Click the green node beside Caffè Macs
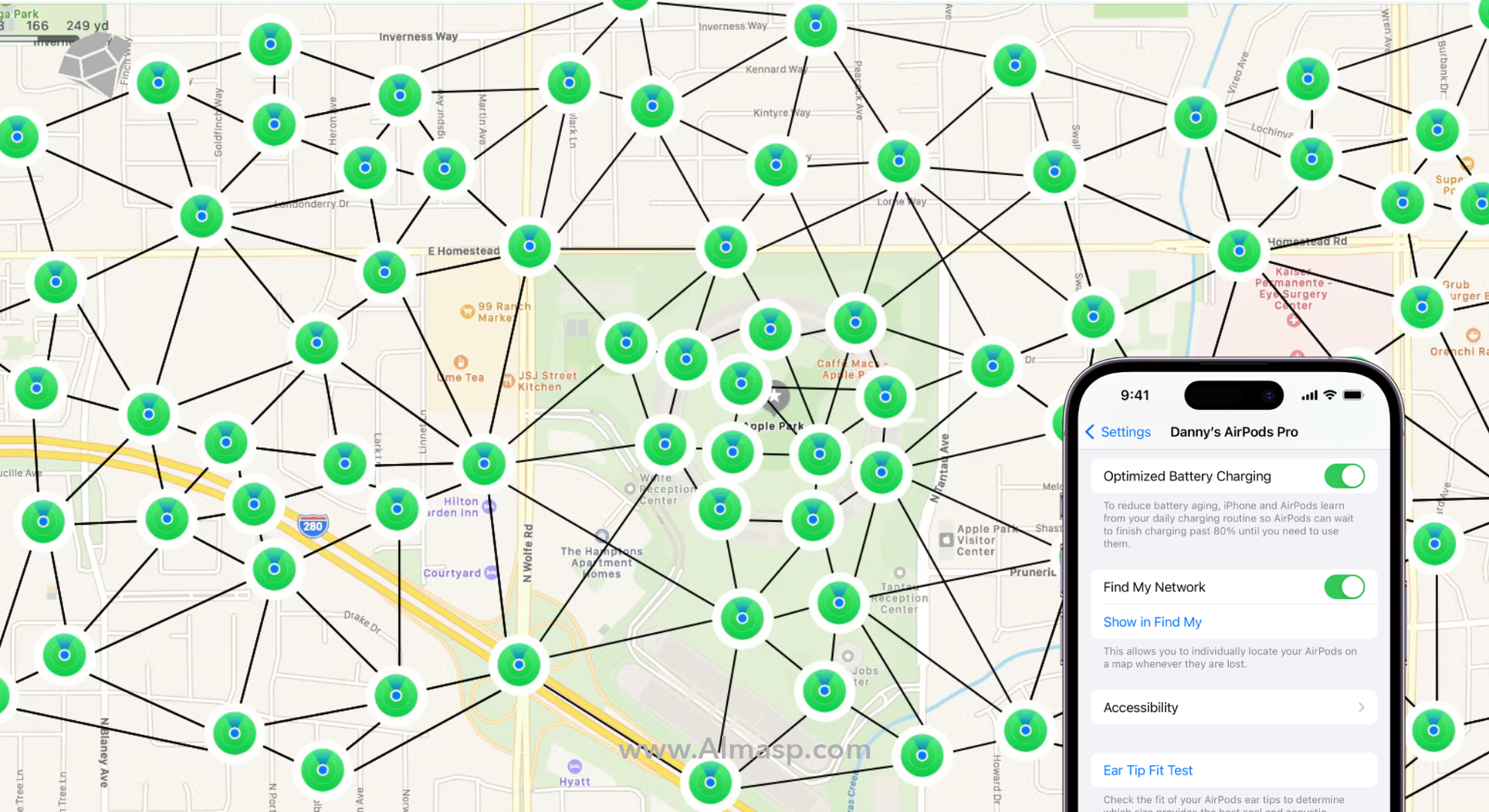Viewport: 1489px width, 812px height. [885, 397]
